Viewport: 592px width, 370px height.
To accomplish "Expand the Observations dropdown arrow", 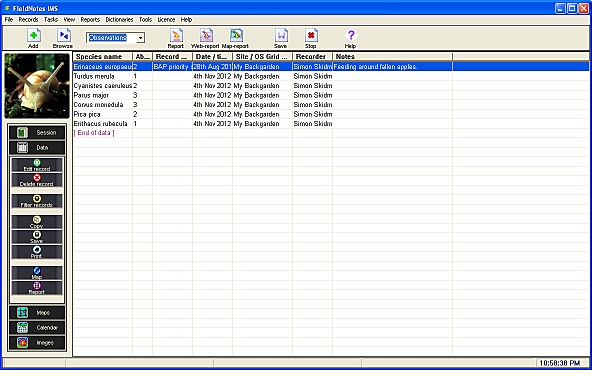I will coord(140,38).
